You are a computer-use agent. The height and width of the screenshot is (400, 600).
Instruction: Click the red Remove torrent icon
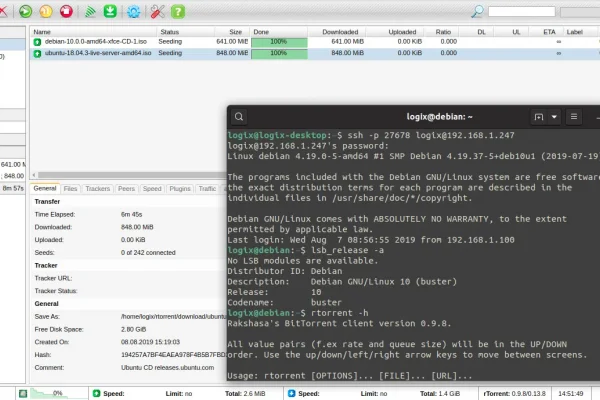coord(3,11)
